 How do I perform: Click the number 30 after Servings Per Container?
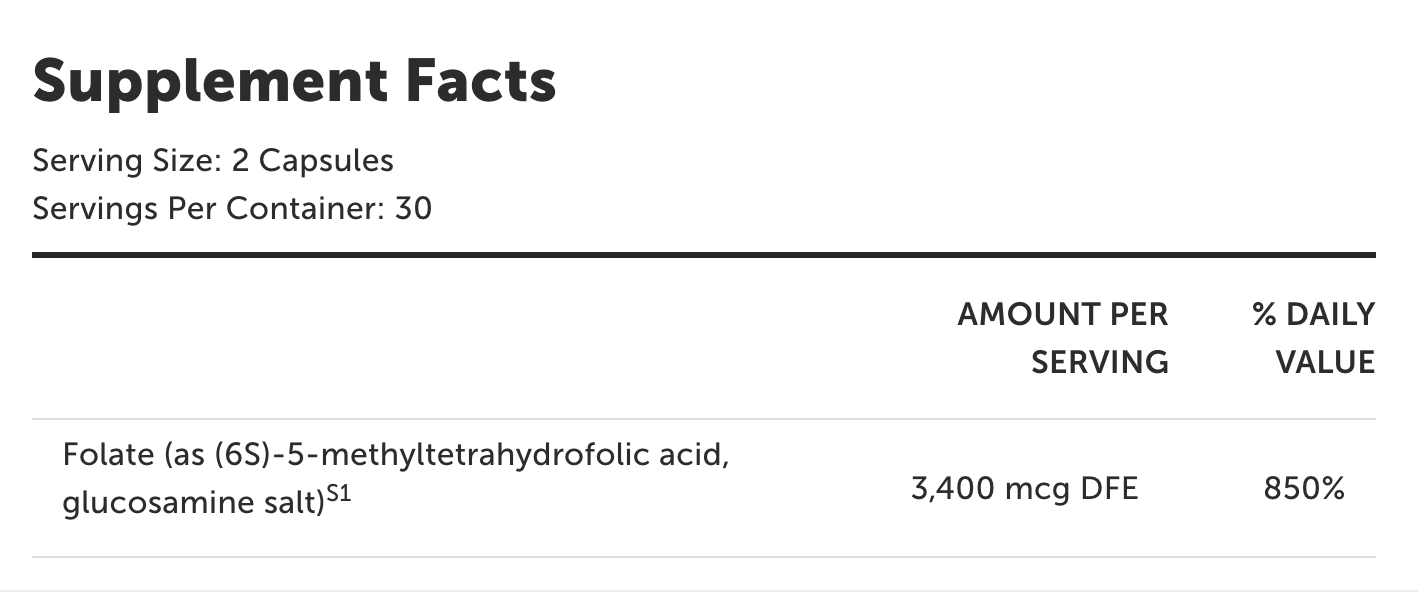(414, 209)
